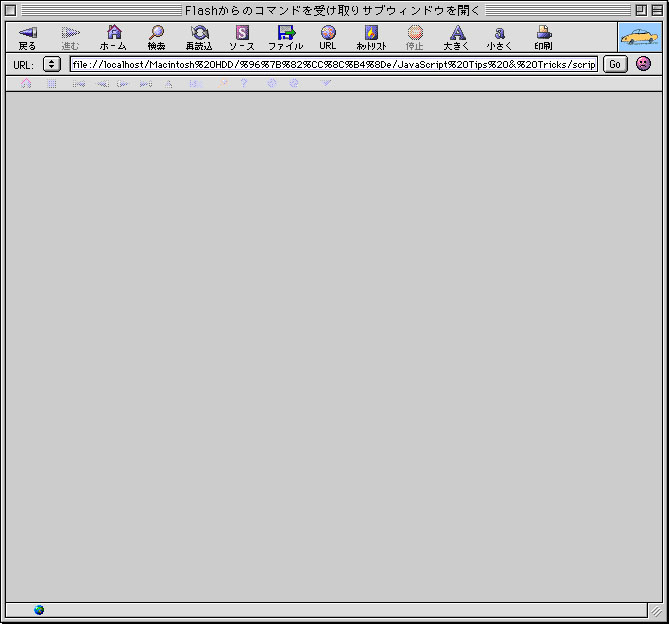Image resolution: width=669 pixels, height=624 pixels.
Task: Click the checkmark bookmark icon in link toolbar
Action: pyautogui.click(x=326, y=83)
